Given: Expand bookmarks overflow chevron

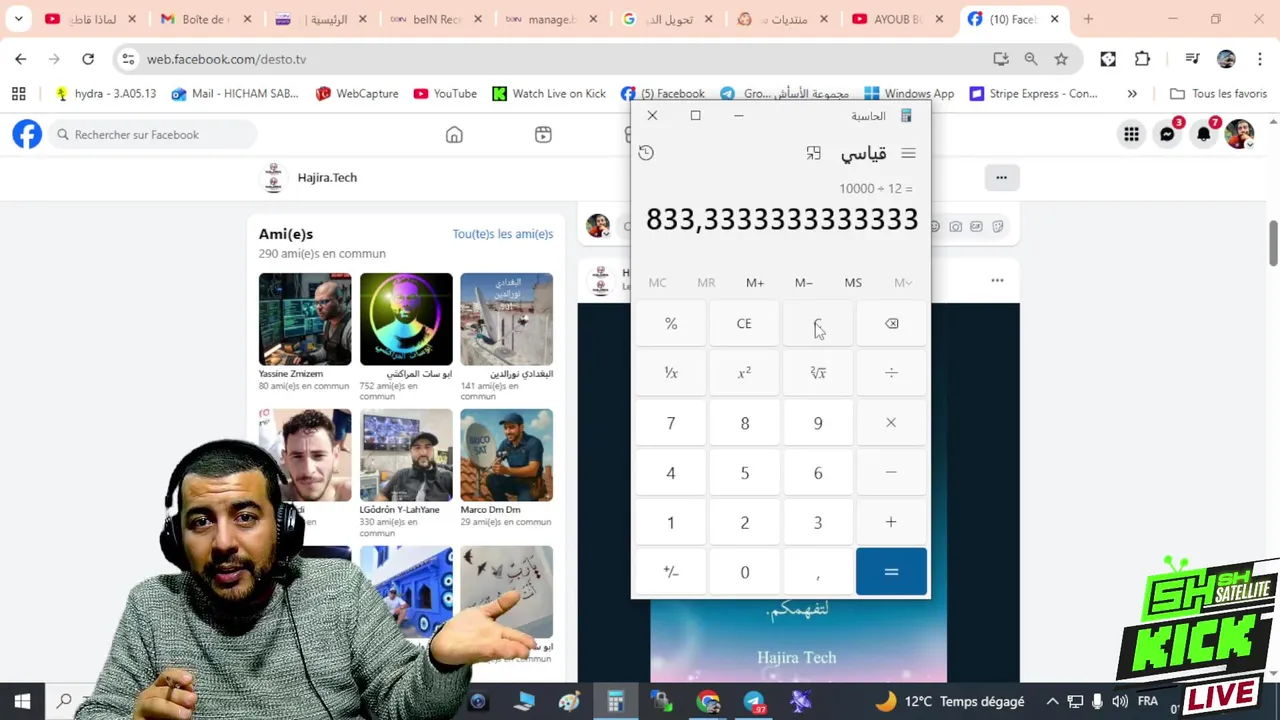Looking at the screenshot, I should (1132, 93).
